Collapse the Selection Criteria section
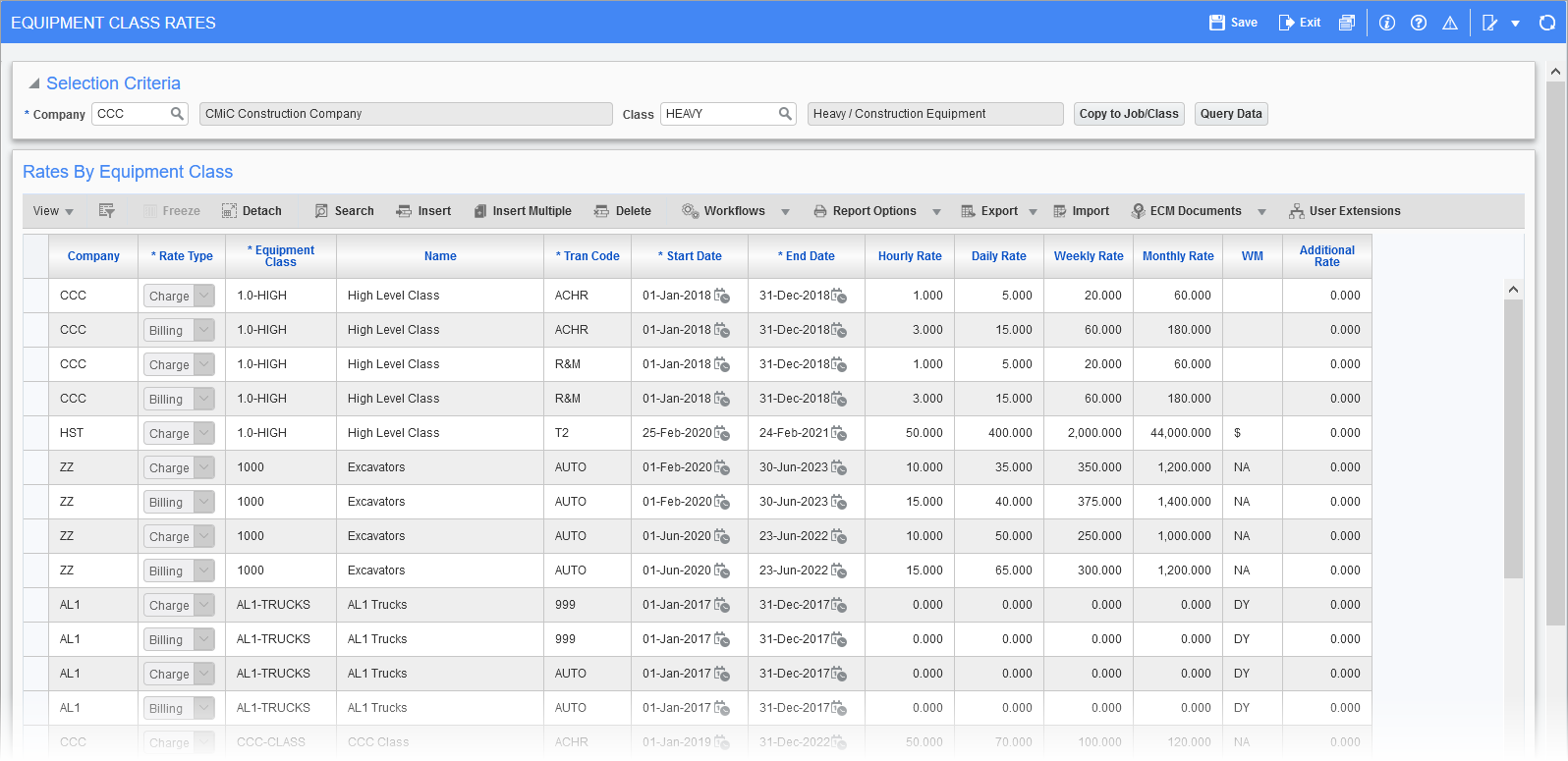The width and height of the screenshot is (1568, 761). click(34, 83)
